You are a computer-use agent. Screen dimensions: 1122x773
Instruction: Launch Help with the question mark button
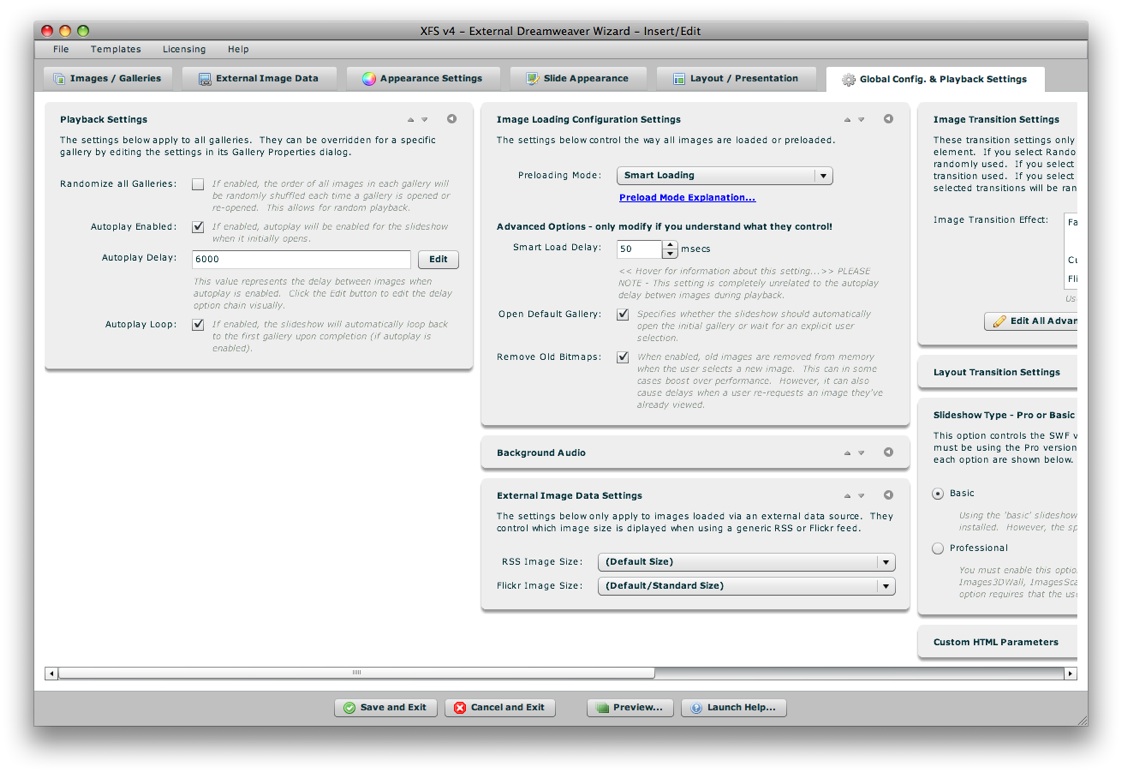pyautogui.click(x=733, y=707)
